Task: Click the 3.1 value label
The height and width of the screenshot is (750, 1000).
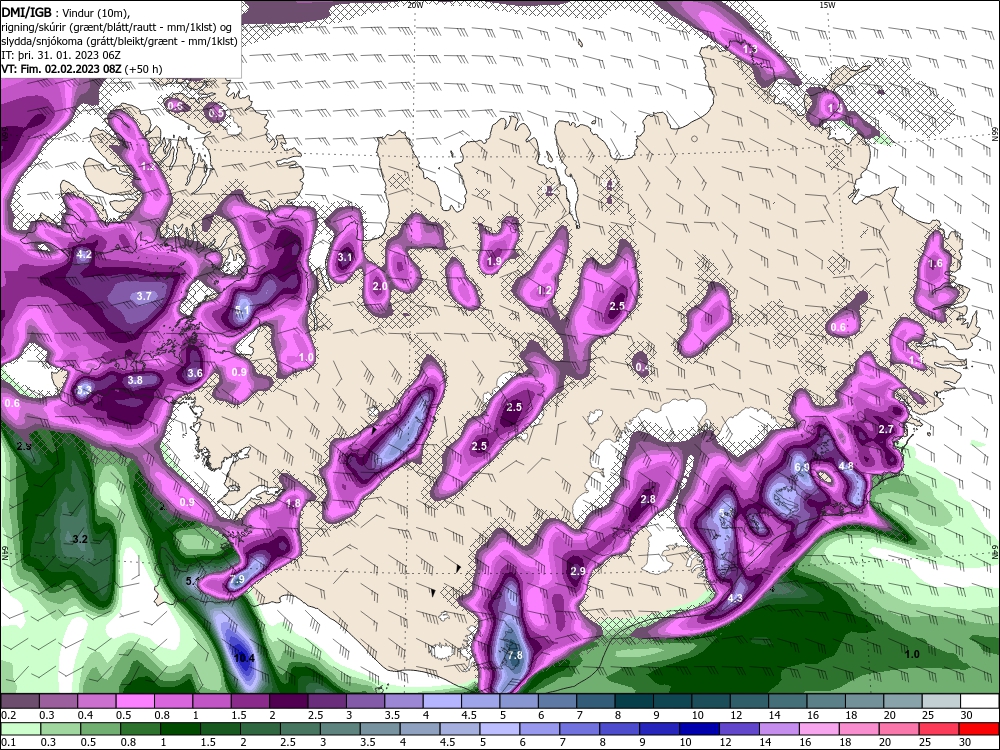Action: [x=344, y=258]
